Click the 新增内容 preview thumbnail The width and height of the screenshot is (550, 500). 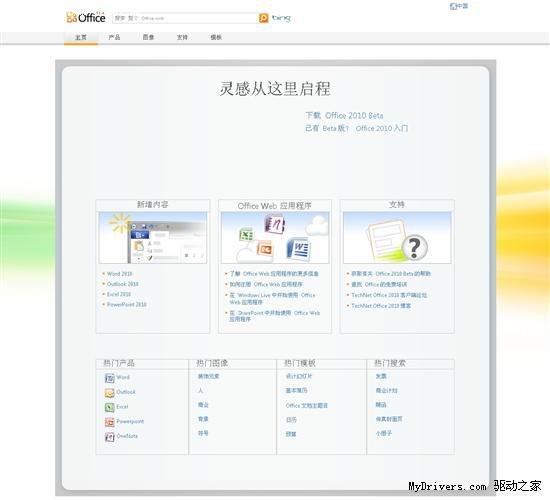(153, 238)
